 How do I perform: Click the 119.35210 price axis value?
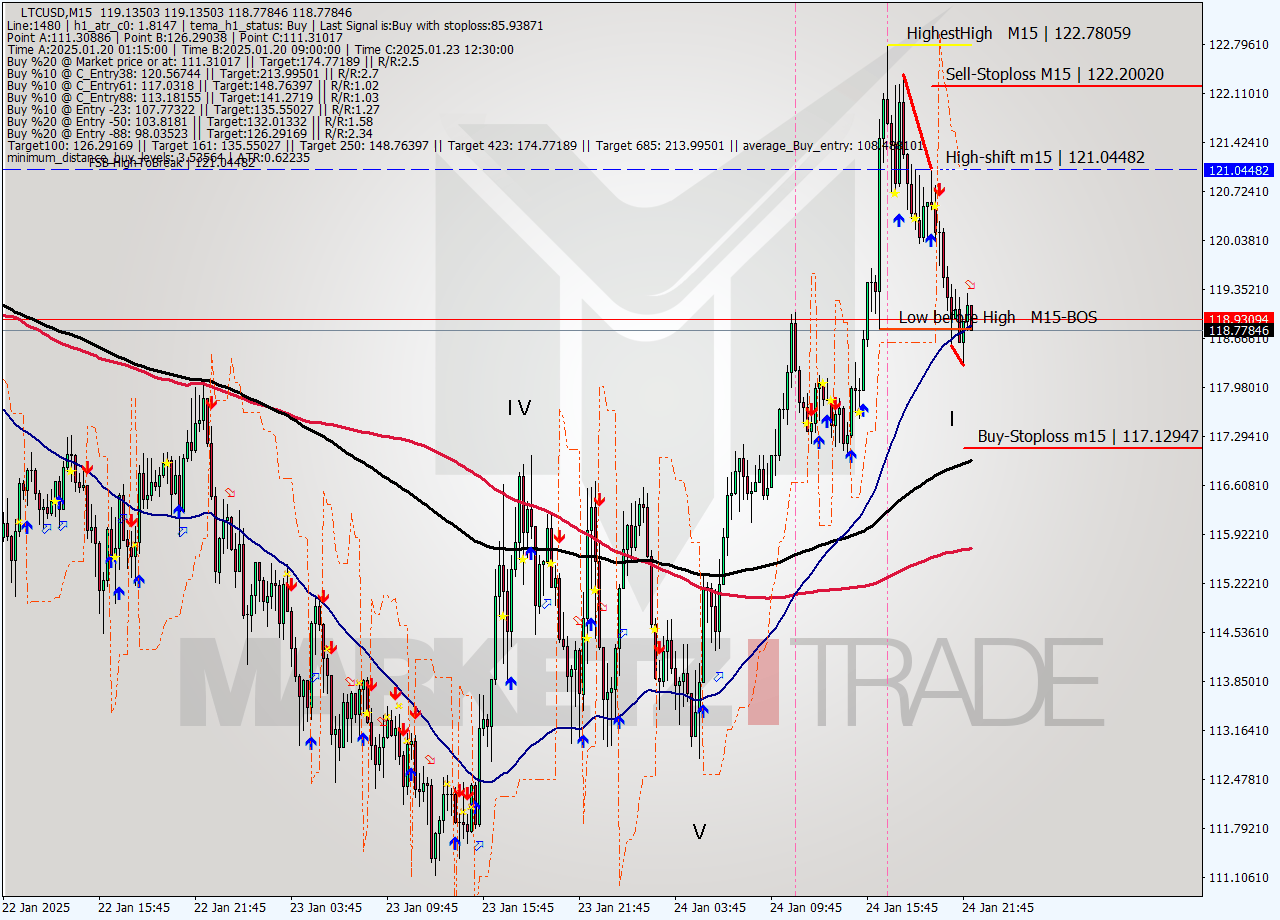[x=1239, y=289]
